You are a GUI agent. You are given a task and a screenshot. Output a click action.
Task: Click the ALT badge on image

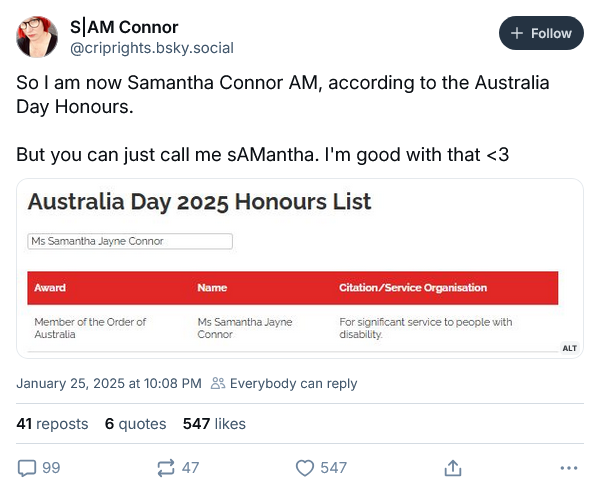pyautogui.click(x=569, y=348)
